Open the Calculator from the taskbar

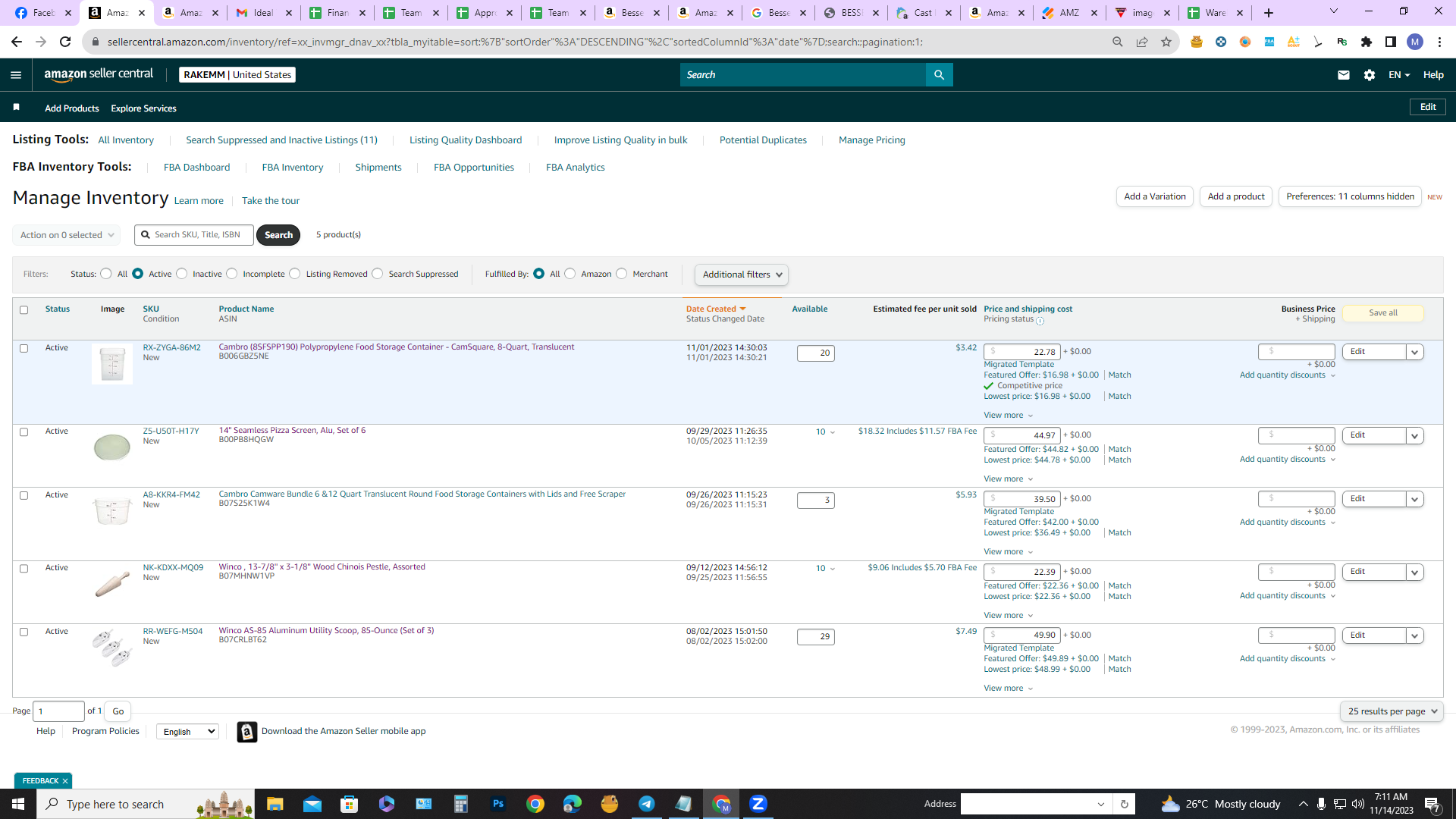point(461,804)
